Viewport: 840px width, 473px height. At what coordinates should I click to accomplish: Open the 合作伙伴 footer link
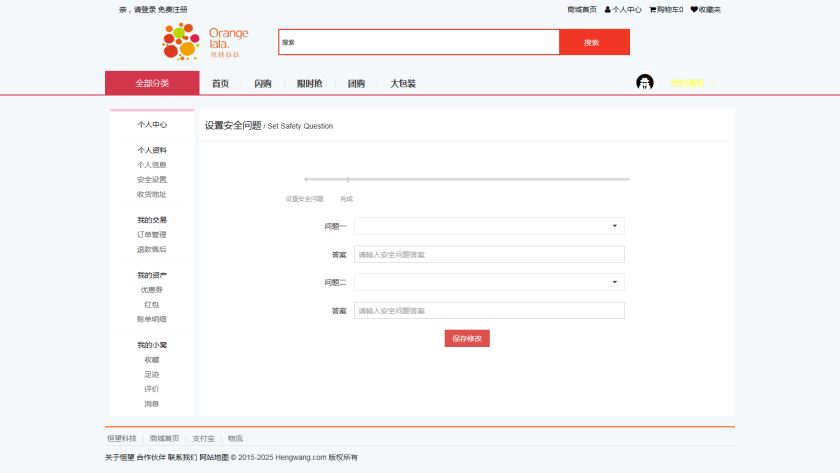click(x=151, y=457)
